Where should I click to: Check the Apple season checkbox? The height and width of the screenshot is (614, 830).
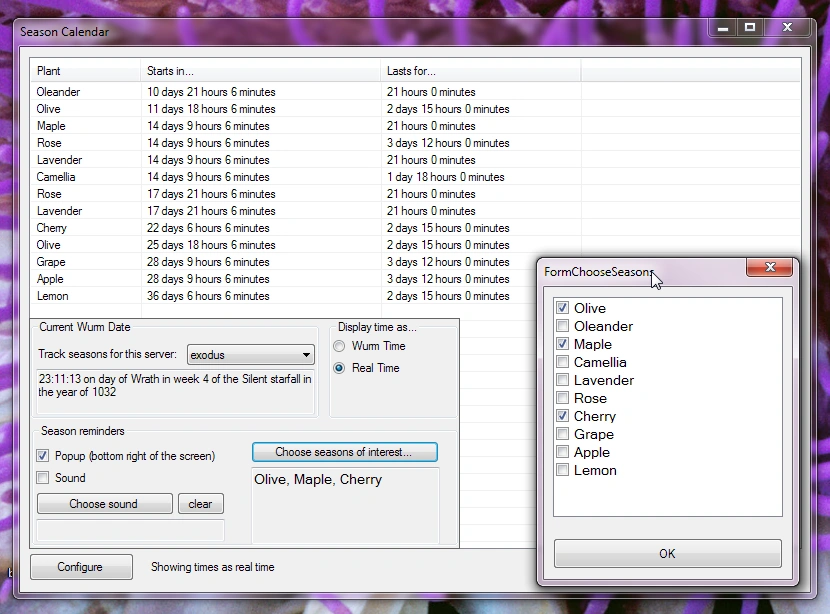(x=562, y=452)
